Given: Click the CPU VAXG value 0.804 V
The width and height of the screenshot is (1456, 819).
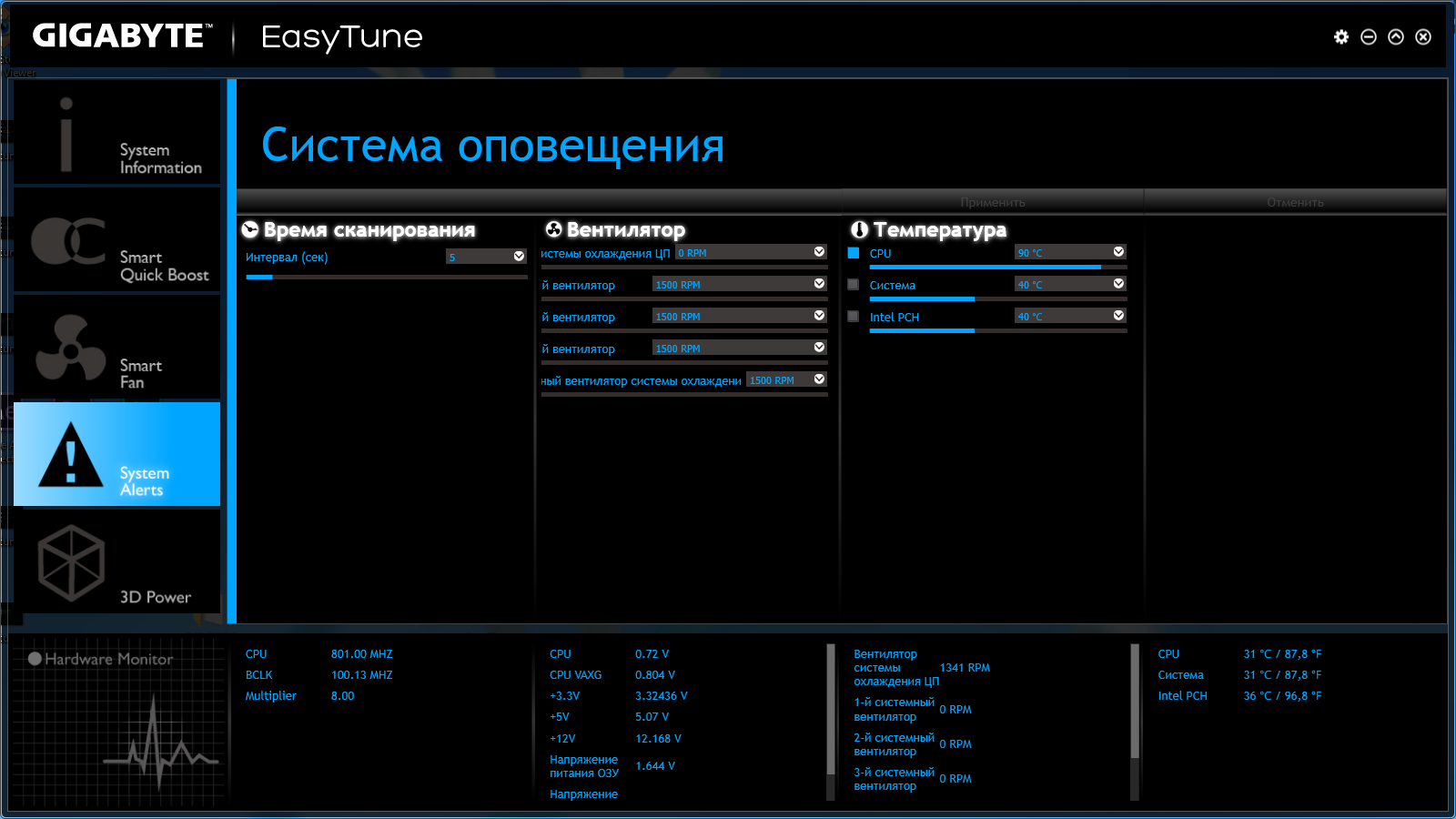Looking at the screenshot, I should (x=655, y=675).
